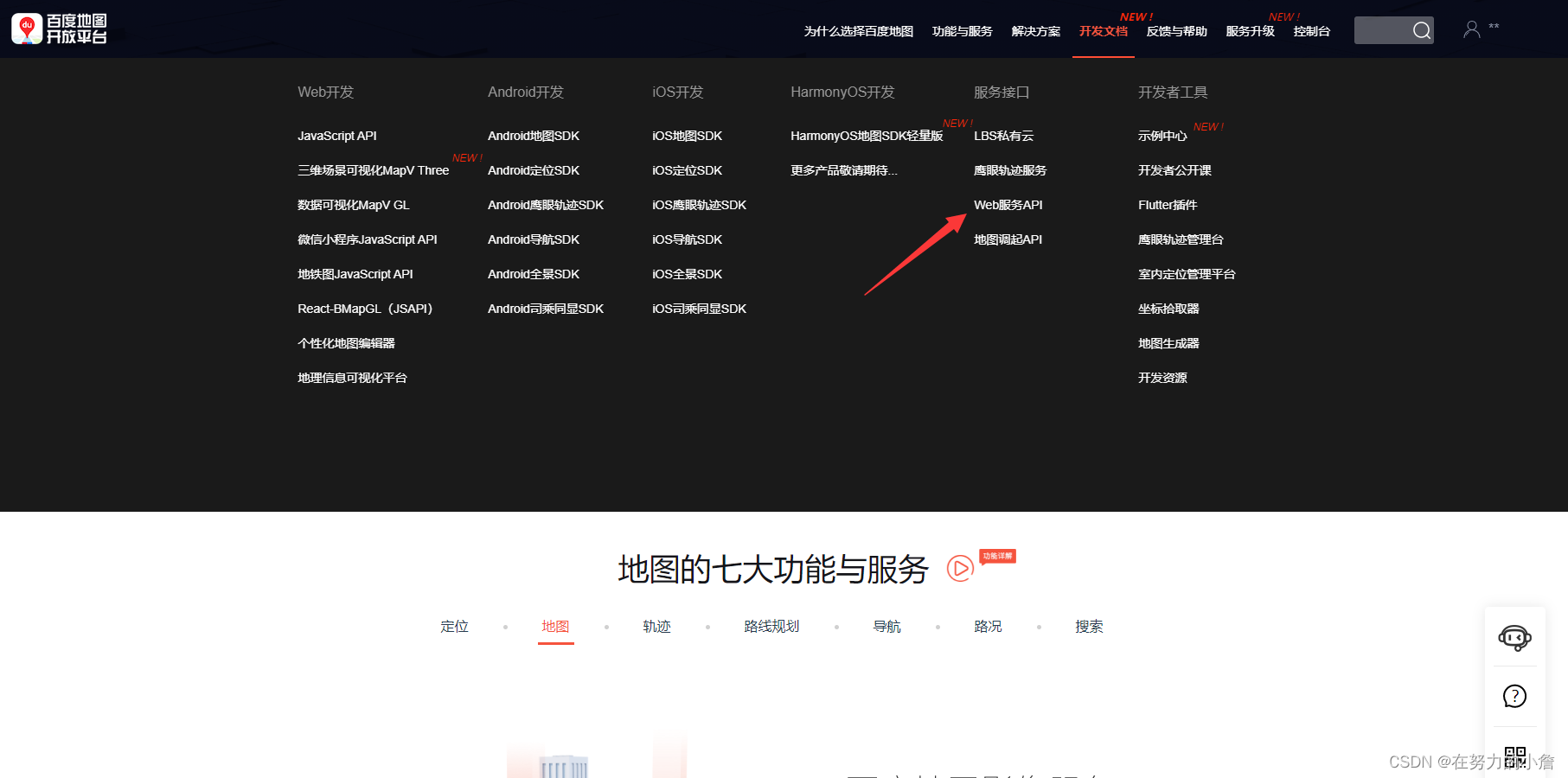
Task: Switch to the 定位 tab
Action: (x=454, y=627)
